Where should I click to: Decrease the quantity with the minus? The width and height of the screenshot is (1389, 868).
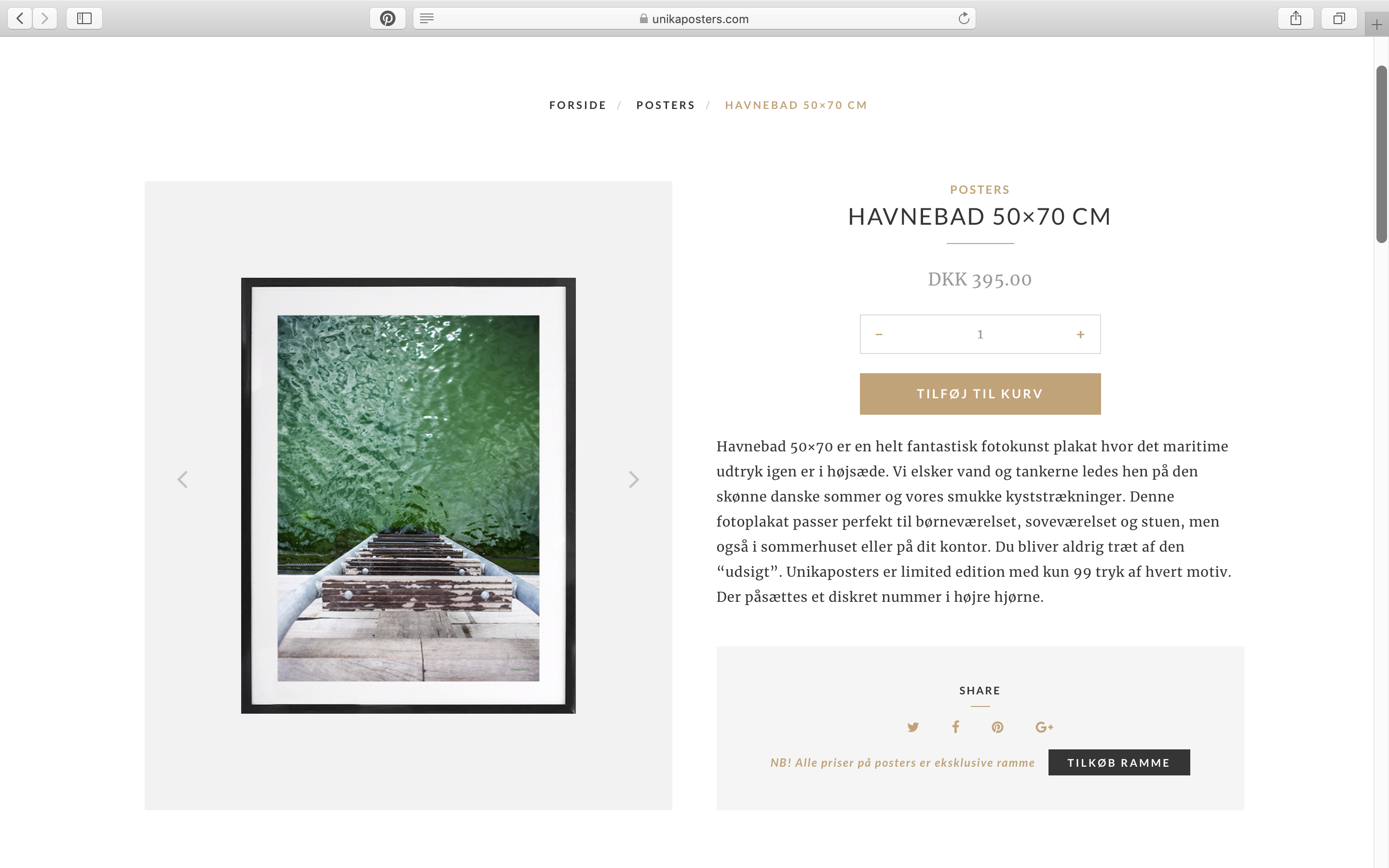pos(879,334)
